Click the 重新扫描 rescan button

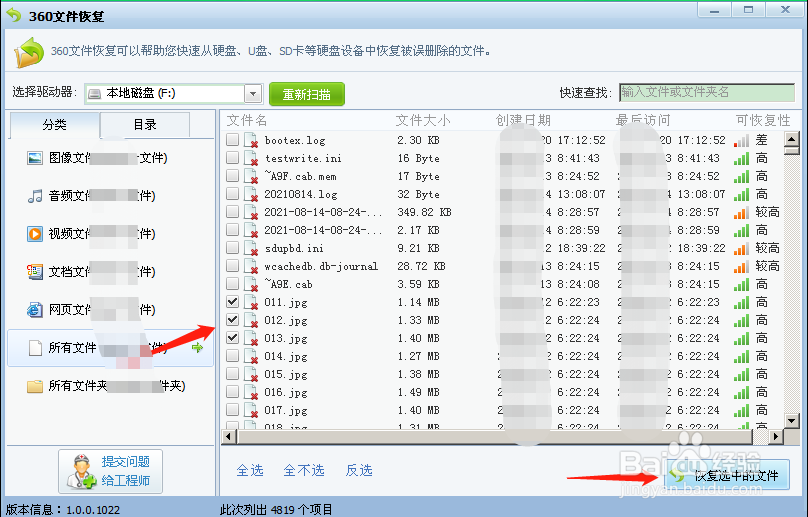[307, 94]
